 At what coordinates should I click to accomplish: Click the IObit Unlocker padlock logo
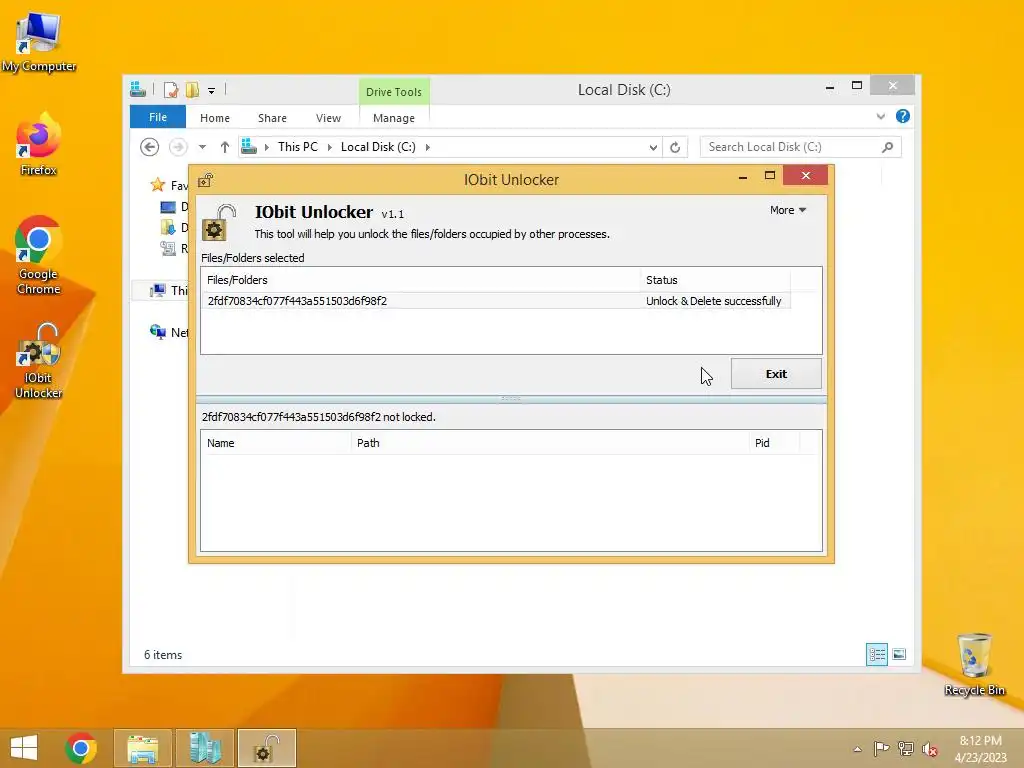coord(218,223)
